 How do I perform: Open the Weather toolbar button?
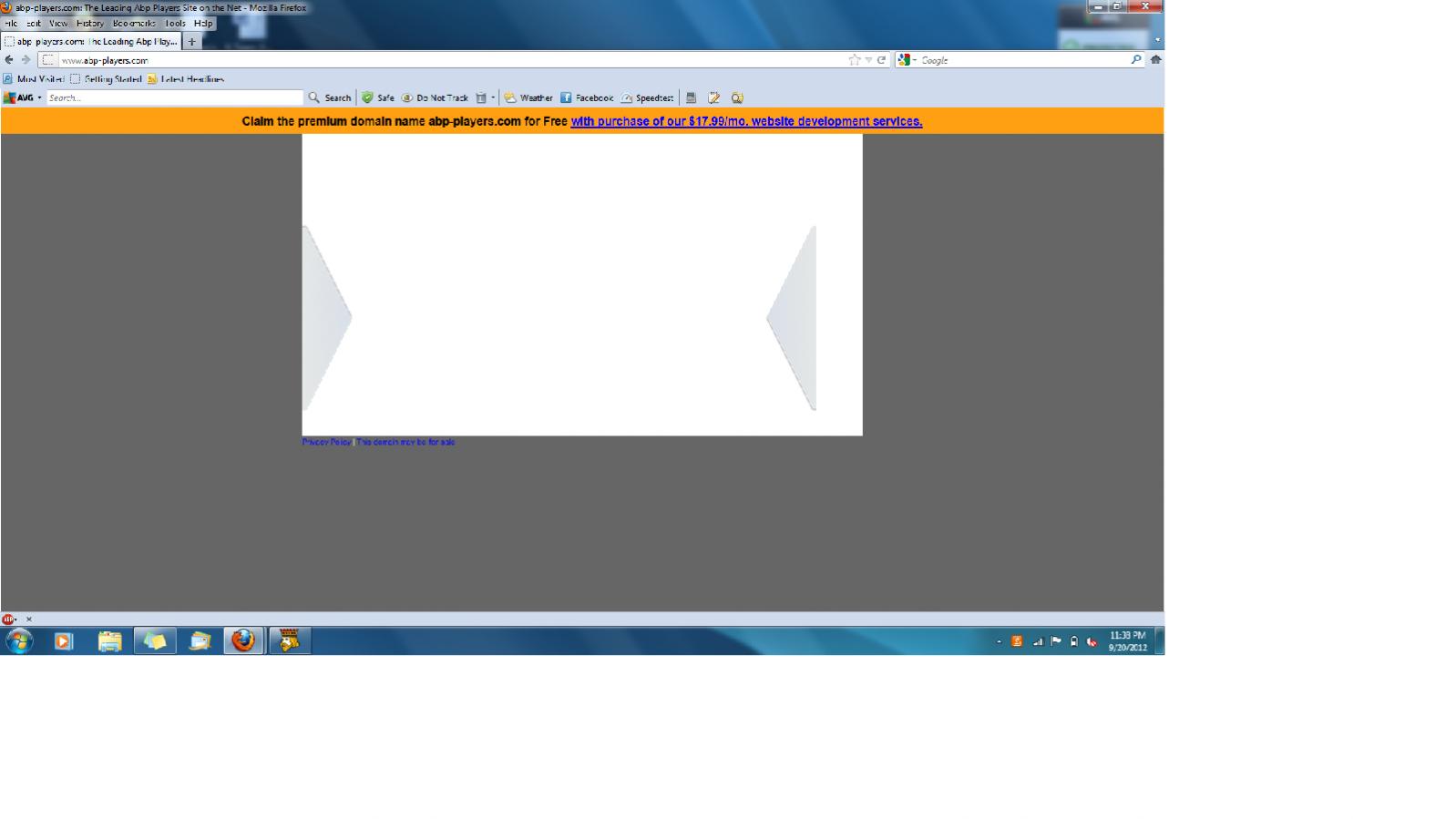click(528, 97)
